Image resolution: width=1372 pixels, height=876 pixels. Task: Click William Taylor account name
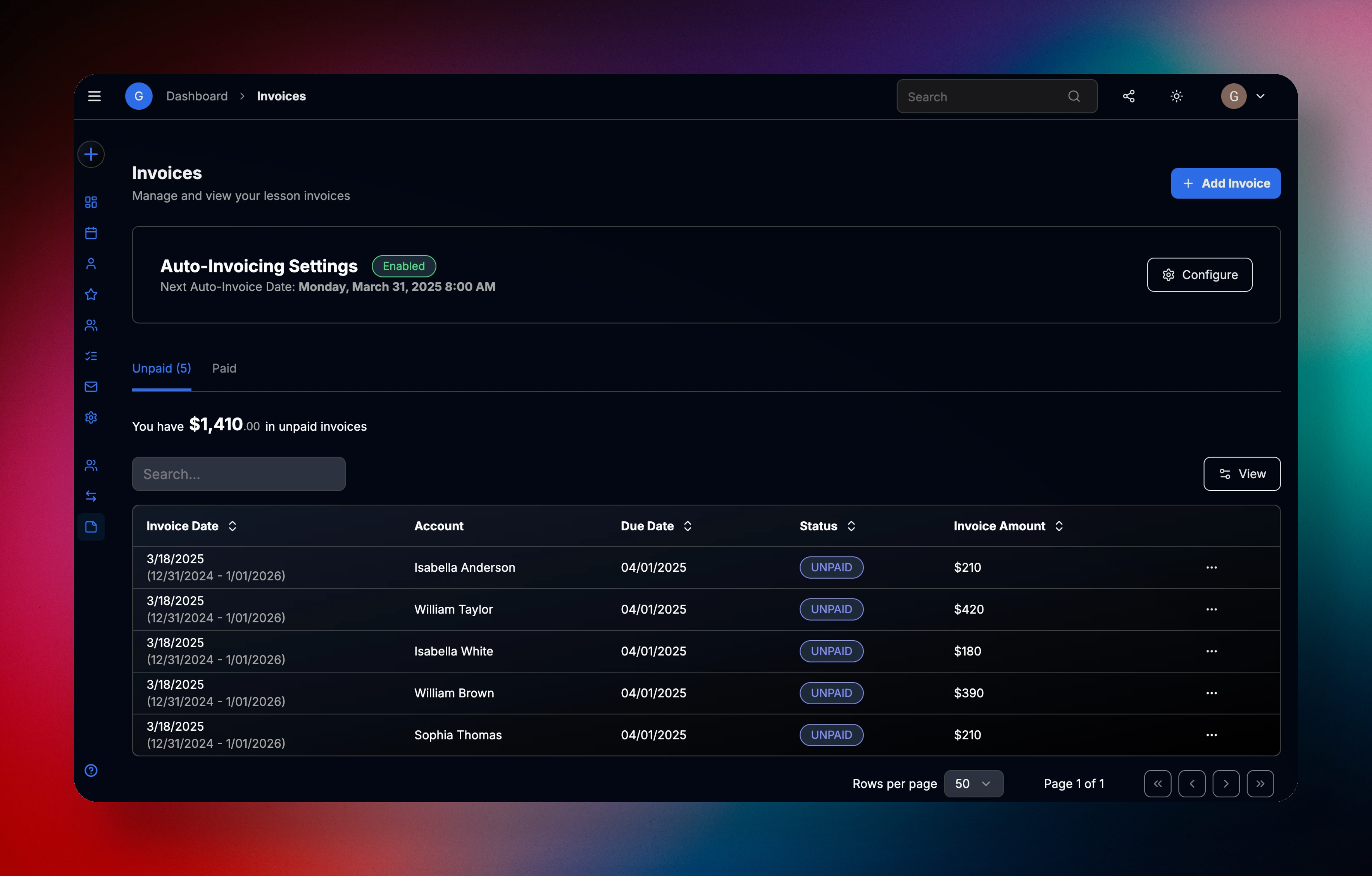[454, 609]
